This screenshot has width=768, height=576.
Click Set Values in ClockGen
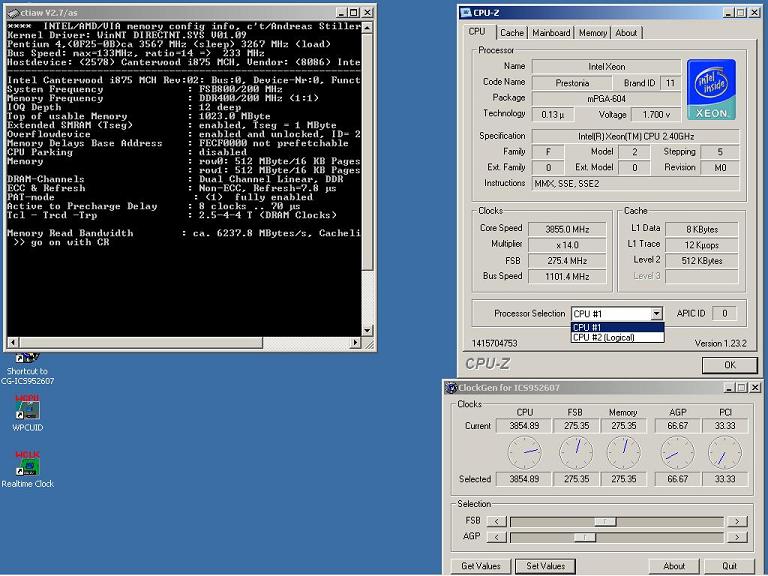545,566
